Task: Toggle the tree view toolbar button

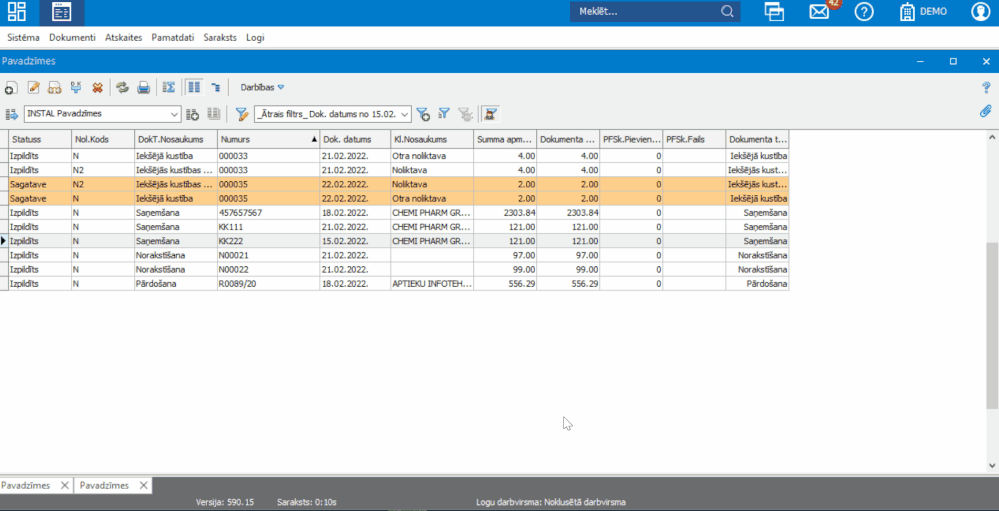Action: (x=215, y=88)
